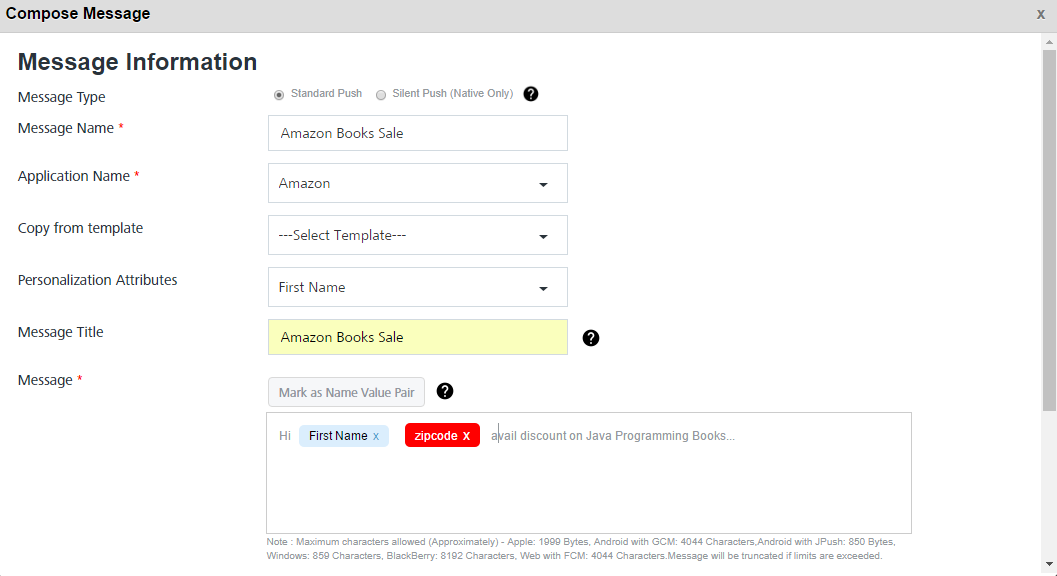The width and height of the screenshot is (1057, 576).
Task: Select the Standard Push radio option
Action: (278, 94)
